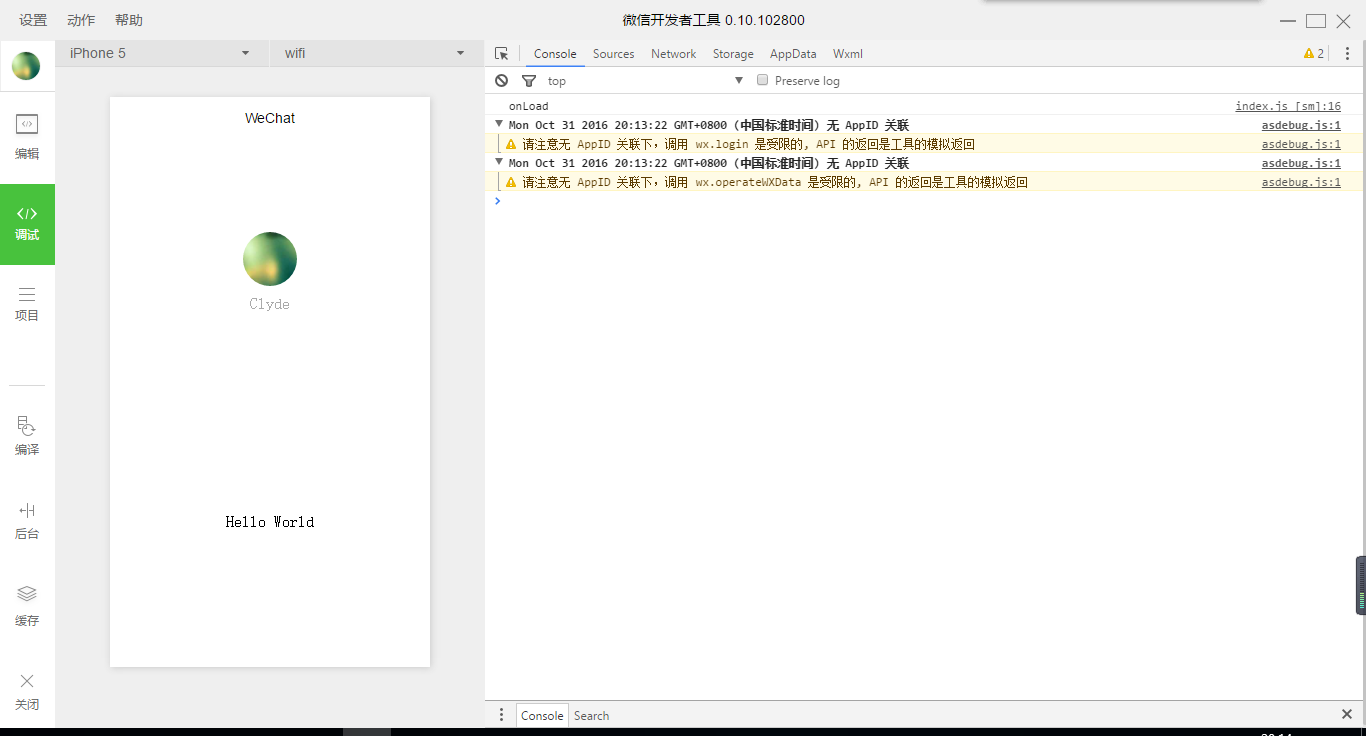1366x736 pixels.
Task: Select the bottom drawer Search tab
Action: (591, 715)
